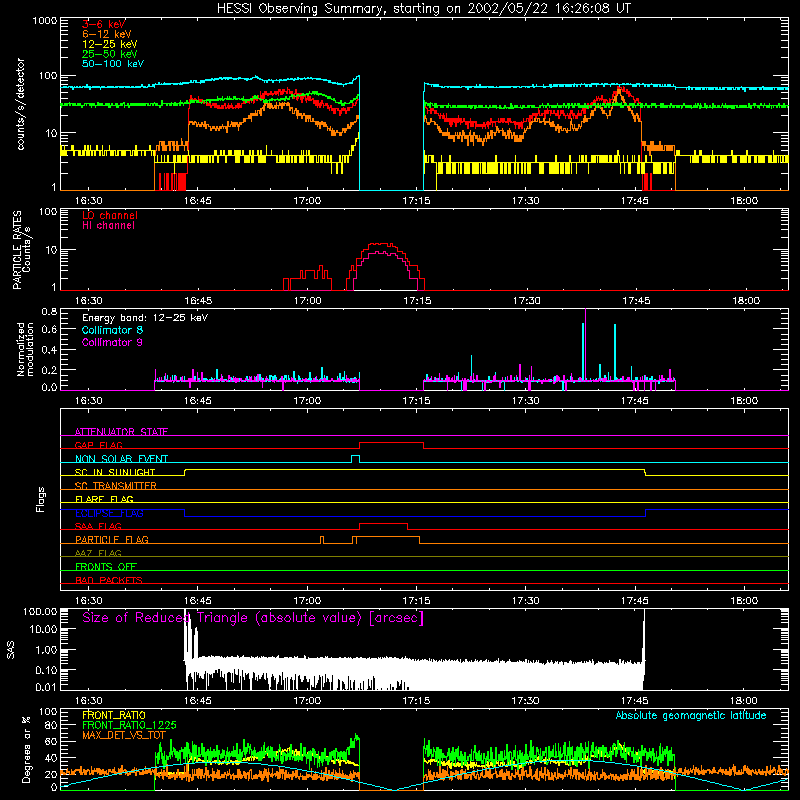Select the LO channel legend label
The height and width of the screenshot is (800, 800).
coord(110,215)
